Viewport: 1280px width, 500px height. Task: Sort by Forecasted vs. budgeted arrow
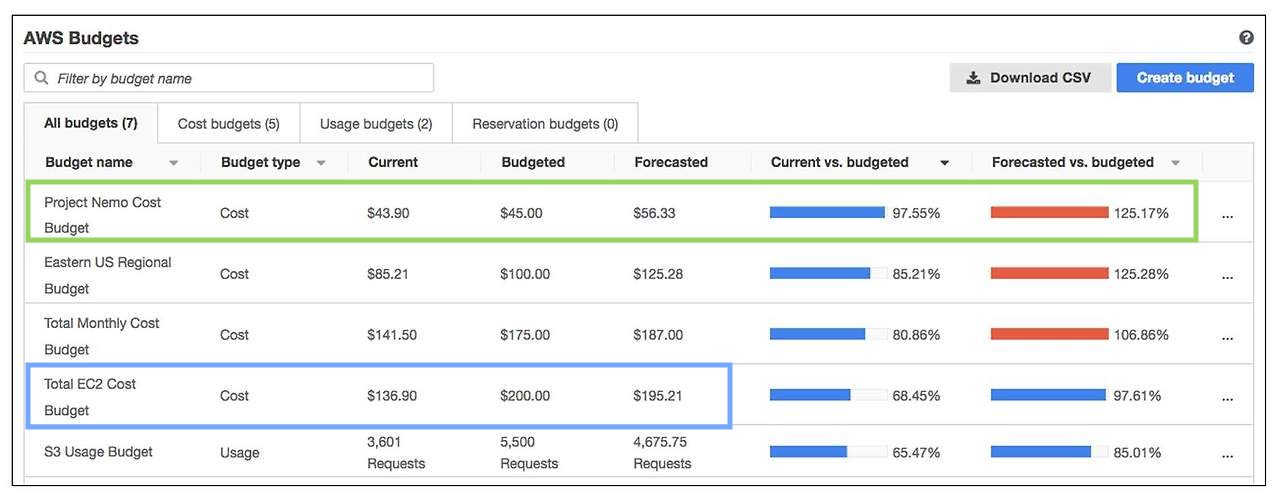(x=1176, y=163)
